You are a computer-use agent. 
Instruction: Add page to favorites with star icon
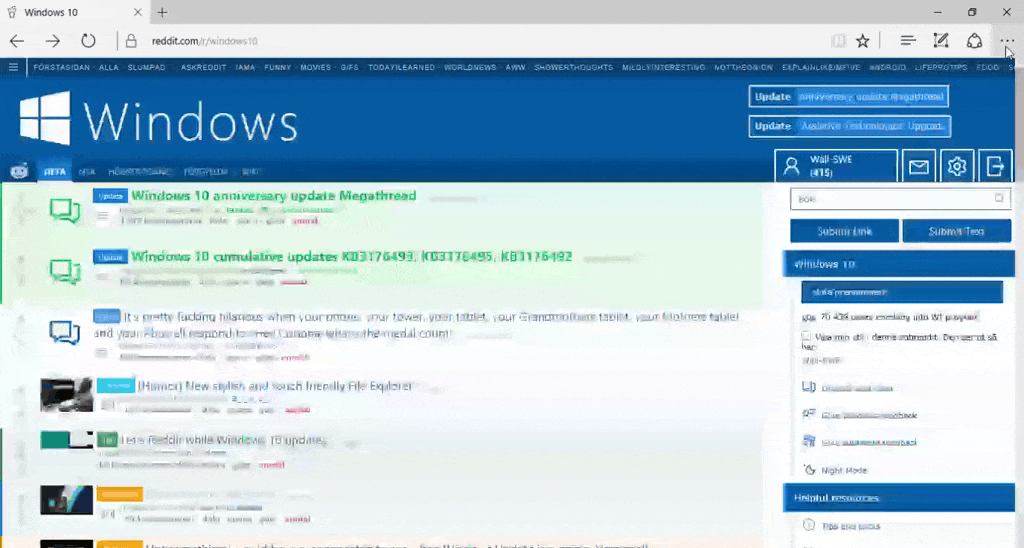click(862, 41)
